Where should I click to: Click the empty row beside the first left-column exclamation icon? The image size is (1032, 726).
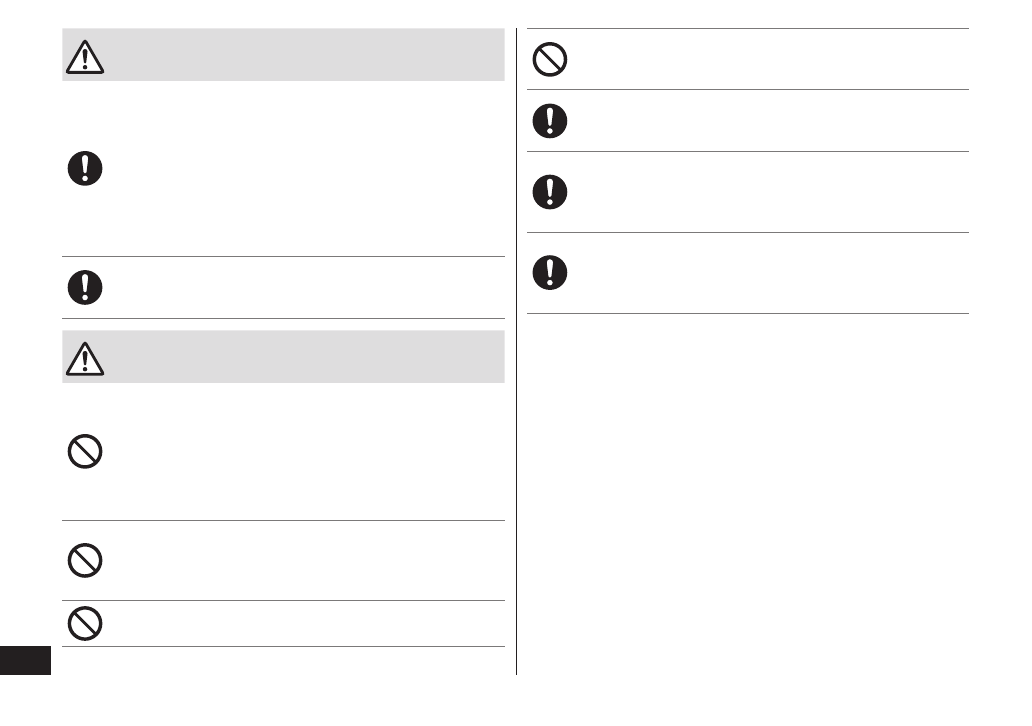pyautogui.click(x=300, y=168)
